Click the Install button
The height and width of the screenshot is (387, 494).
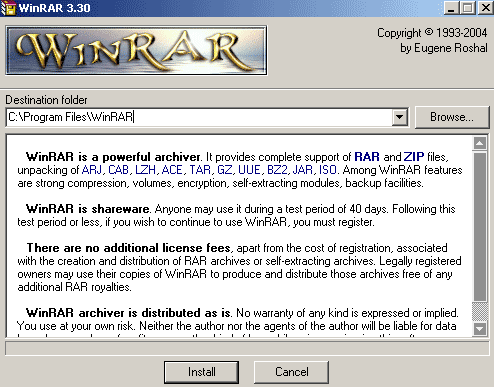coord(201,372)
